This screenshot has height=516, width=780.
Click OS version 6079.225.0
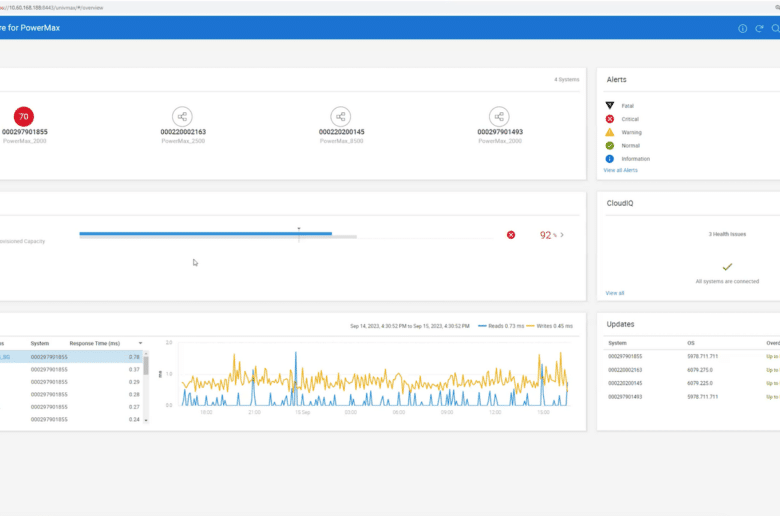click(x=700, y=383)
